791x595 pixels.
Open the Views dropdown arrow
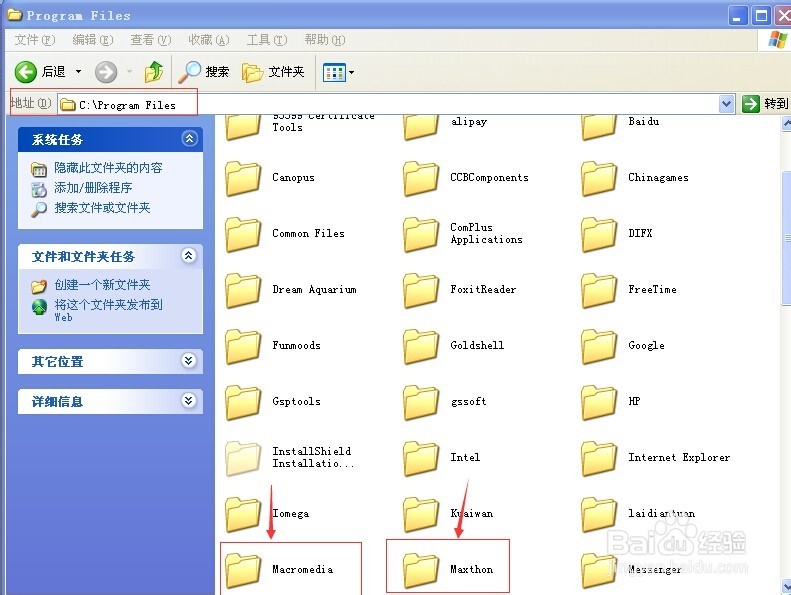(352, 73)
